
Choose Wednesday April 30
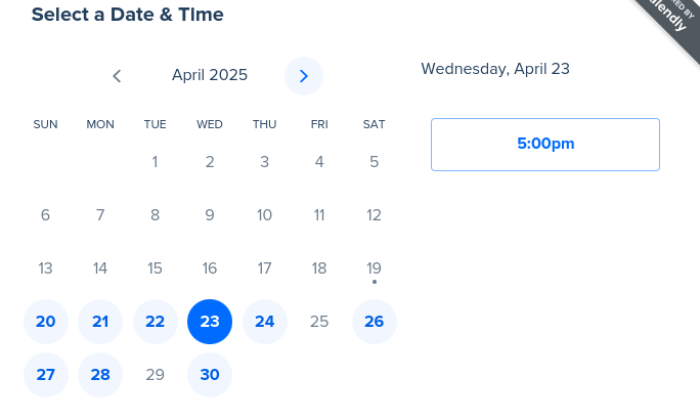pyautogui.click(x=210, y=375)
